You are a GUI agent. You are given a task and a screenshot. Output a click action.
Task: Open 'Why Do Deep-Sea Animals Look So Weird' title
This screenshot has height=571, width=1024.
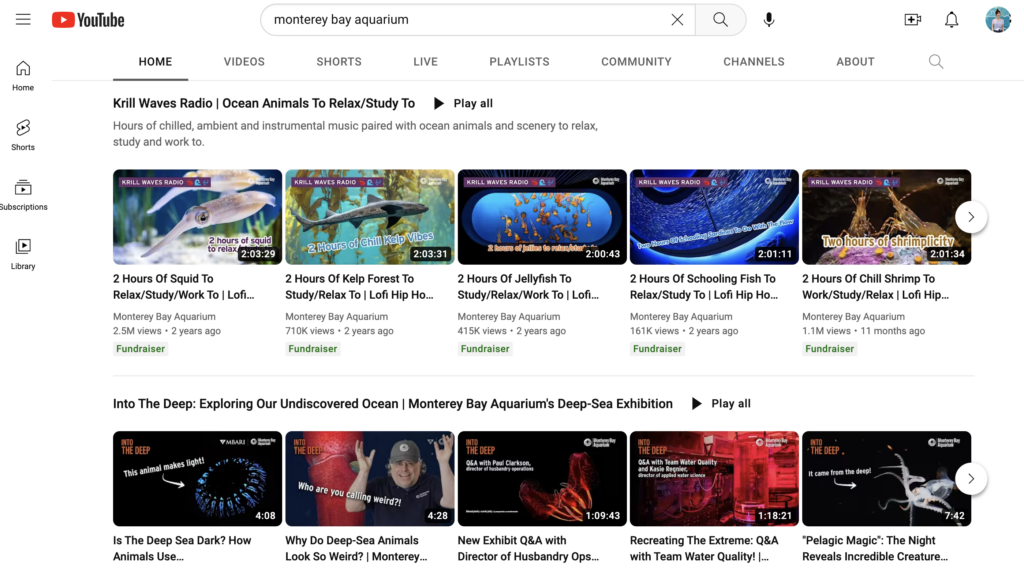(356, 549)
